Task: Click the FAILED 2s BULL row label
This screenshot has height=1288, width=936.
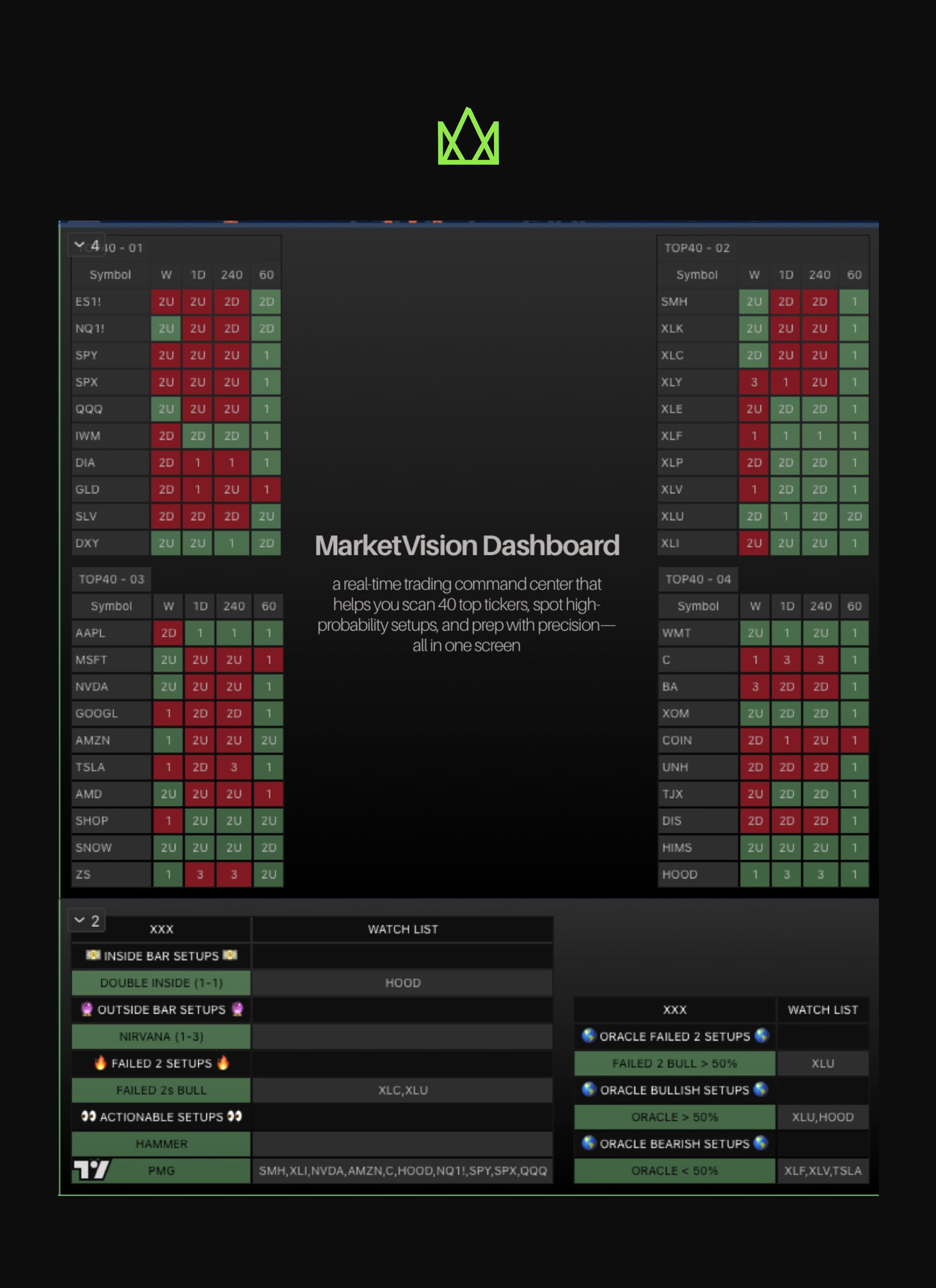Action: coord(161,1090)
